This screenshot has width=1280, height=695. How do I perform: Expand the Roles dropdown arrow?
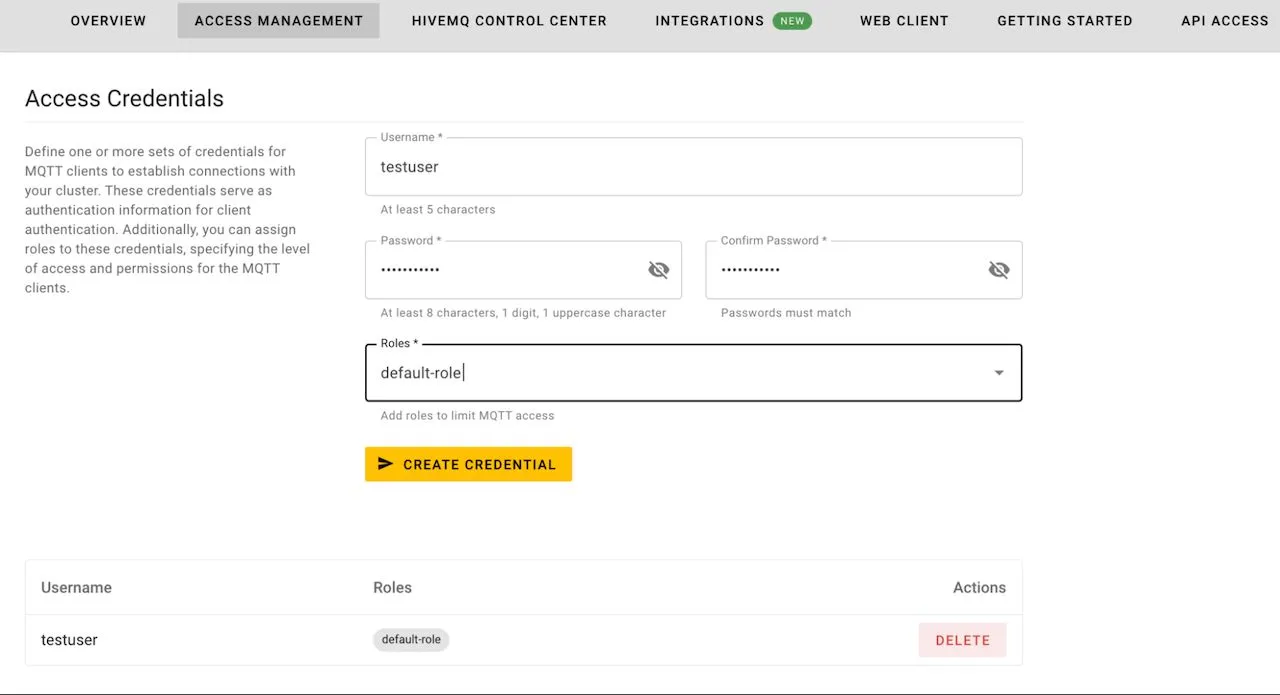click(x=998, y=373)
